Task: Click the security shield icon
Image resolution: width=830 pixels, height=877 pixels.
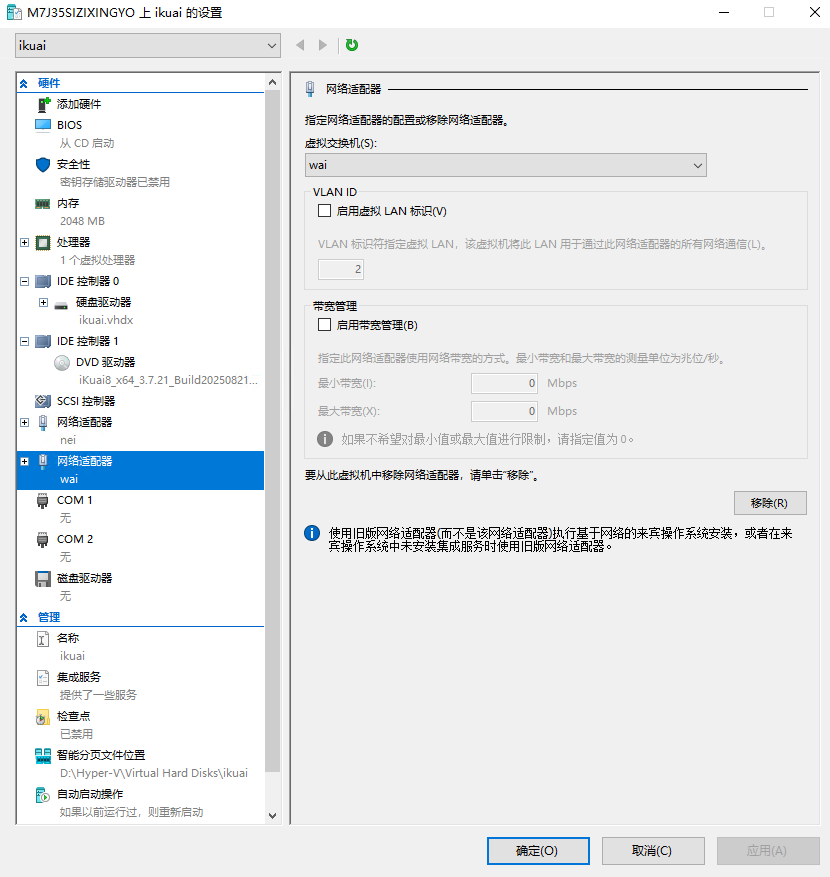Action: [x=43, y=164]
